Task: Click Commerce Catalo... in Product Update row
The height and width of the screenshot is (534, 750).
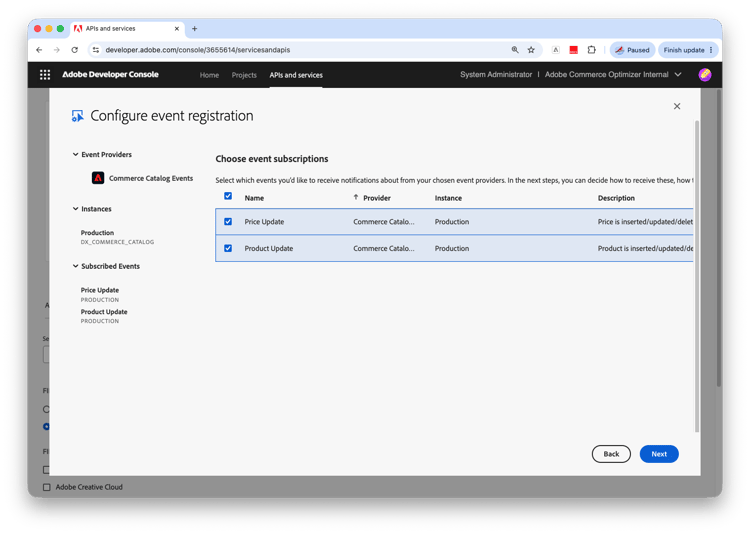Action: coord(384,248)
